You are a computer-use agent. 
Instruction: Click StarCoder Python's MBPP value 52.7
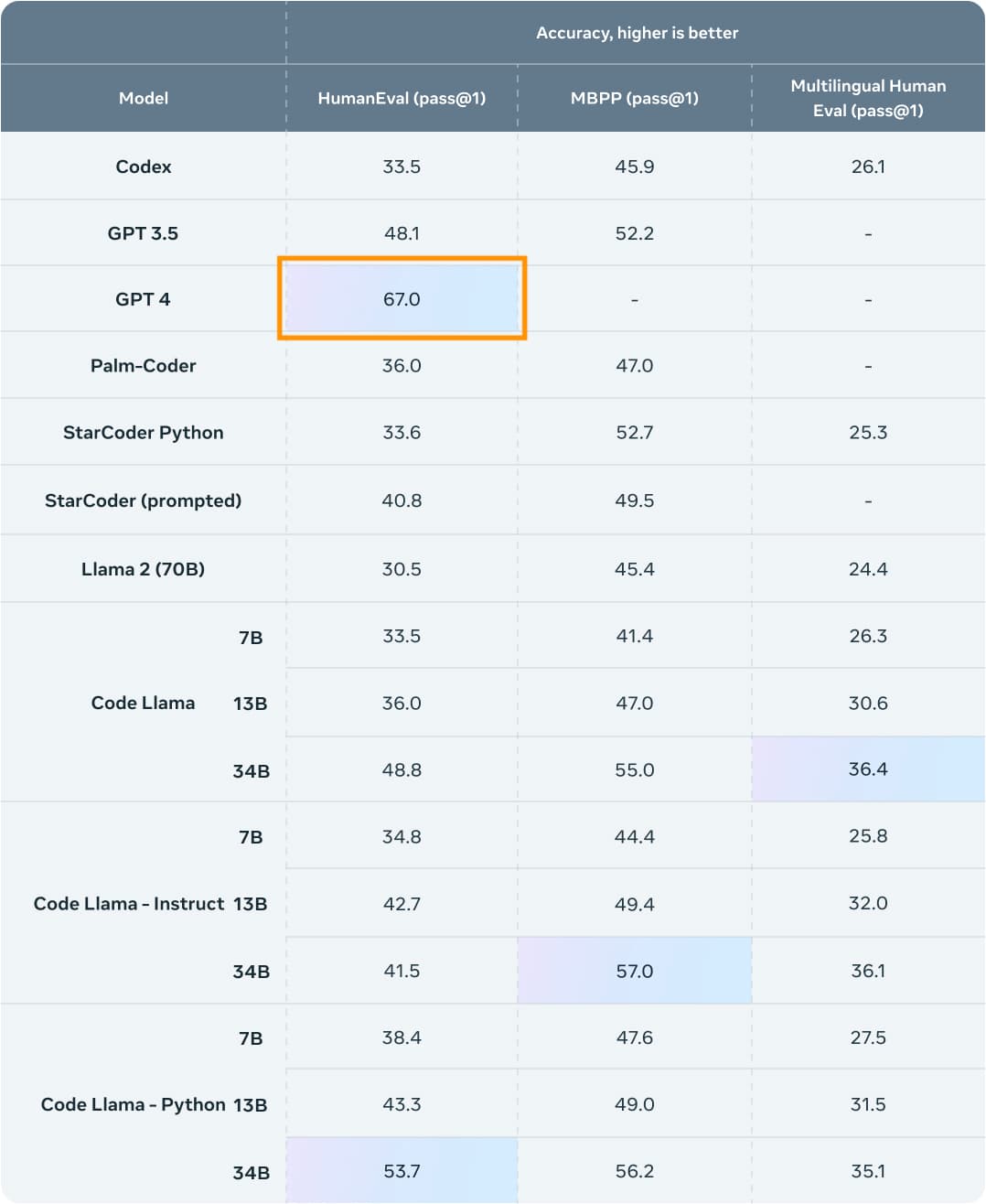(635, 433)
